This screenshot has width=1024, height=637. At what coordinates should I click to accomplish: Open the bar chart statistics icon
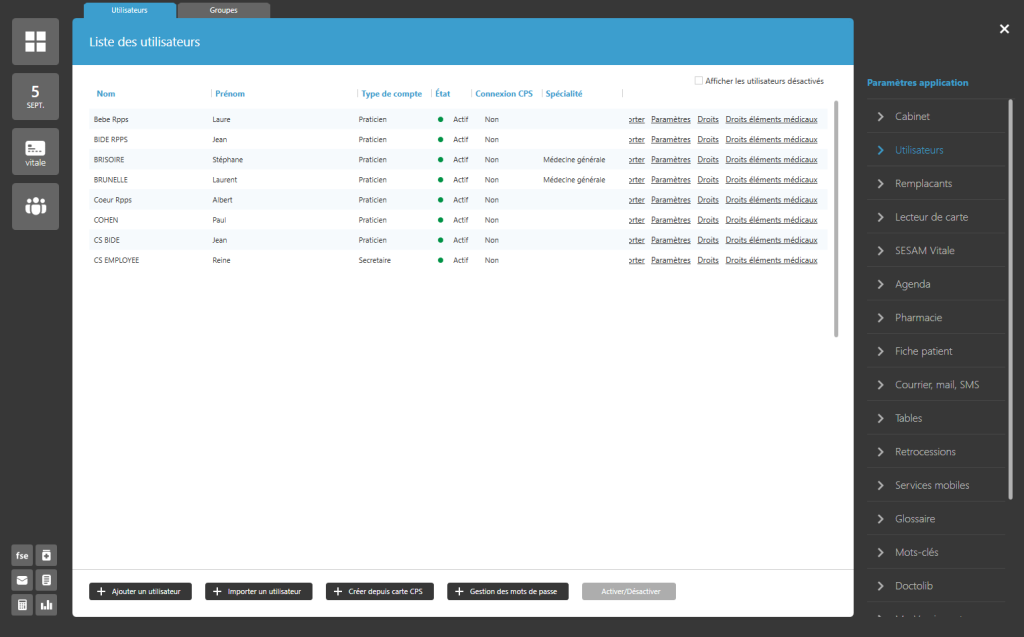tap(47, 605)
